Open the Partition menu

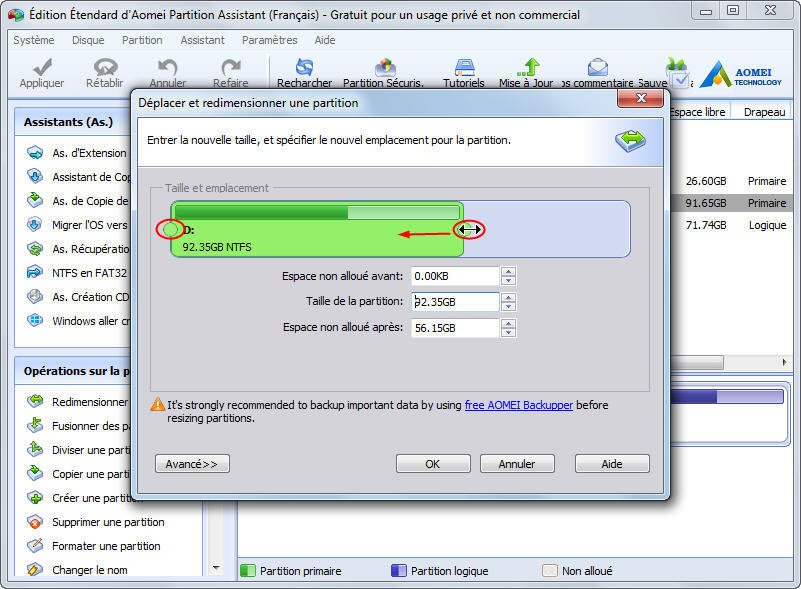click(x=142, y=40)
